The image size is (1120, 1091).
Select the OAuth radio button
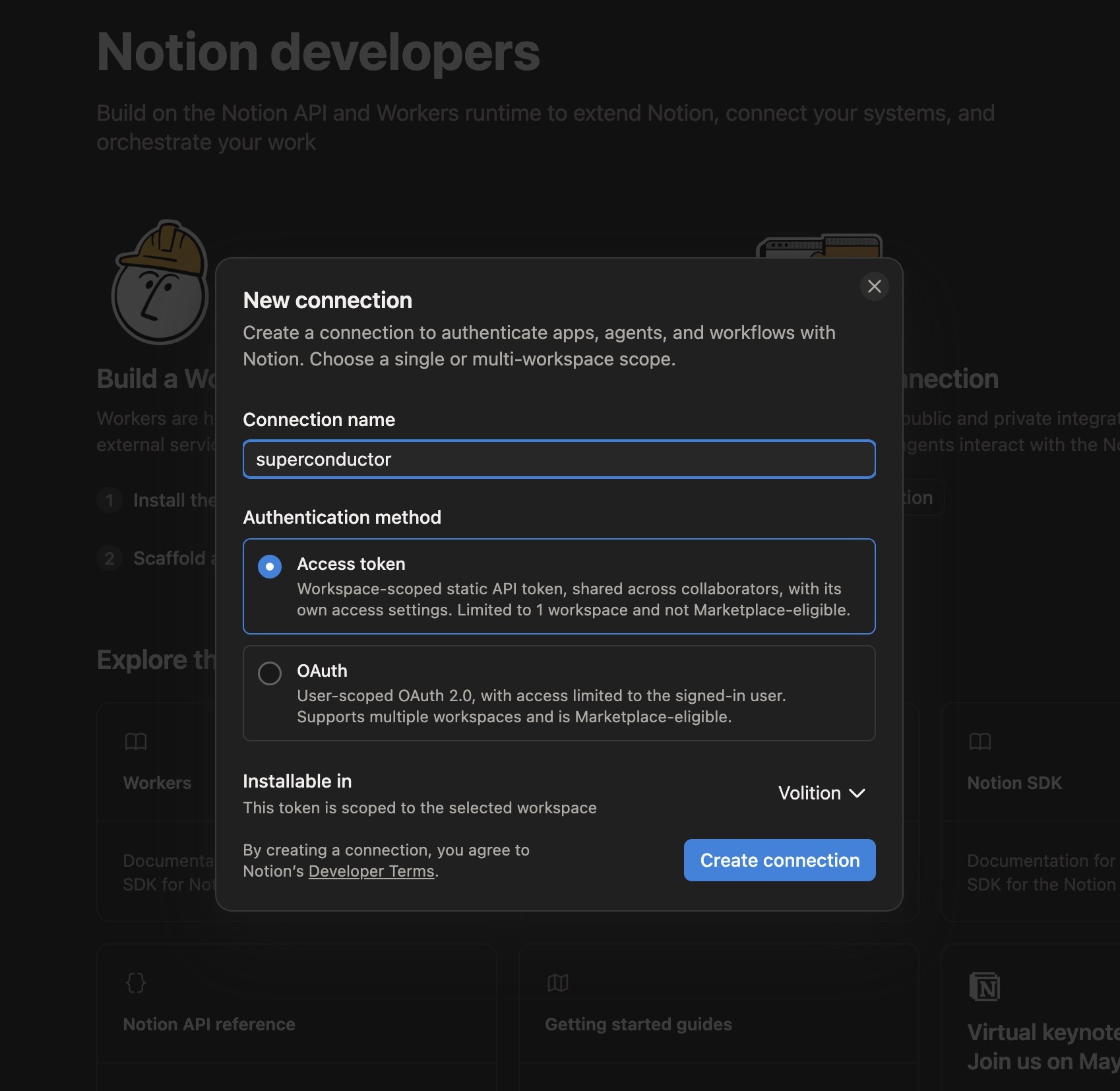[269, 673]
